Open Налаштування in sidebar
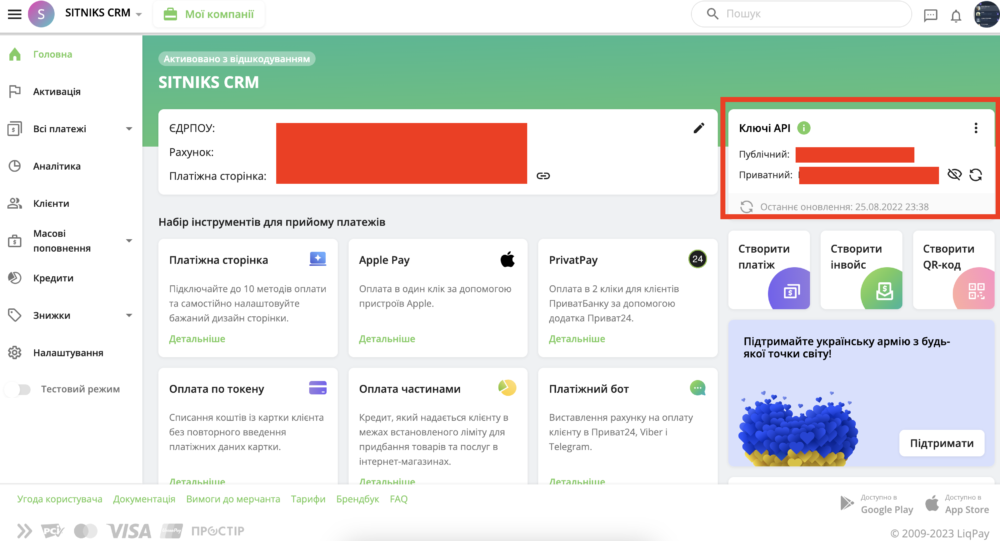The width and height of the screenshot is (1000, 541). pyautogui.click(x=68, y=353)
